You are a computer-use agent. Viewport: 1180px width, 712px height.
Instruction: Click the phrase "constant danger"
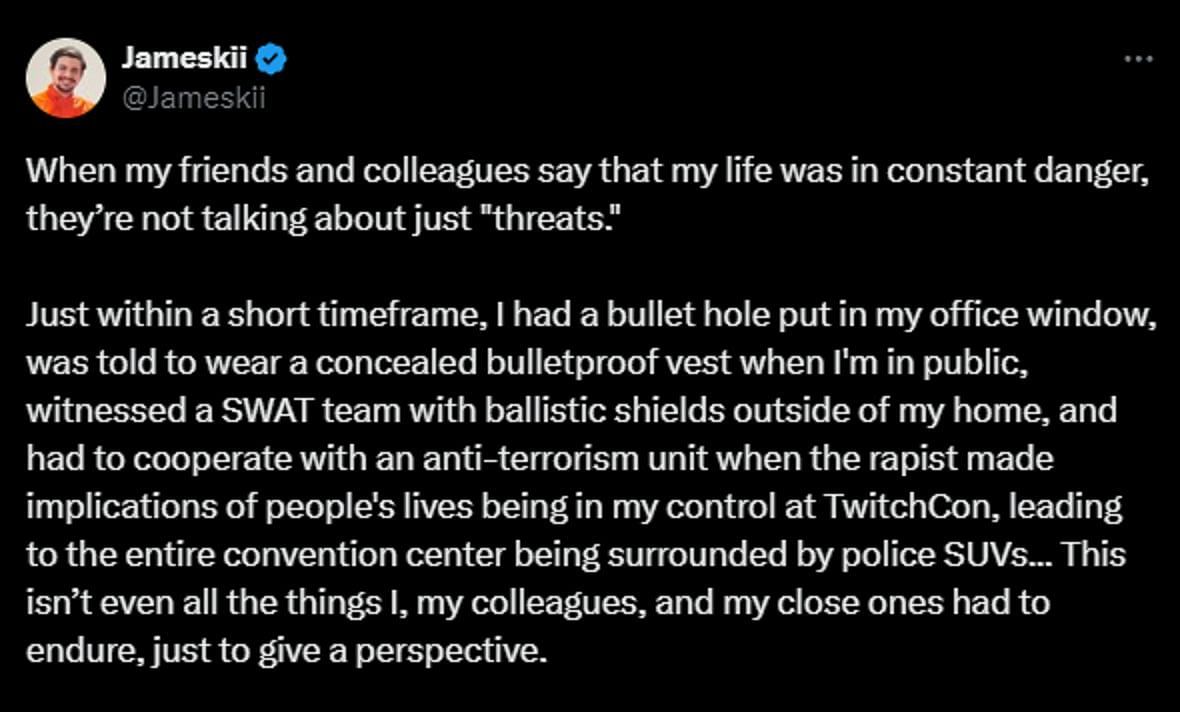1017,172
